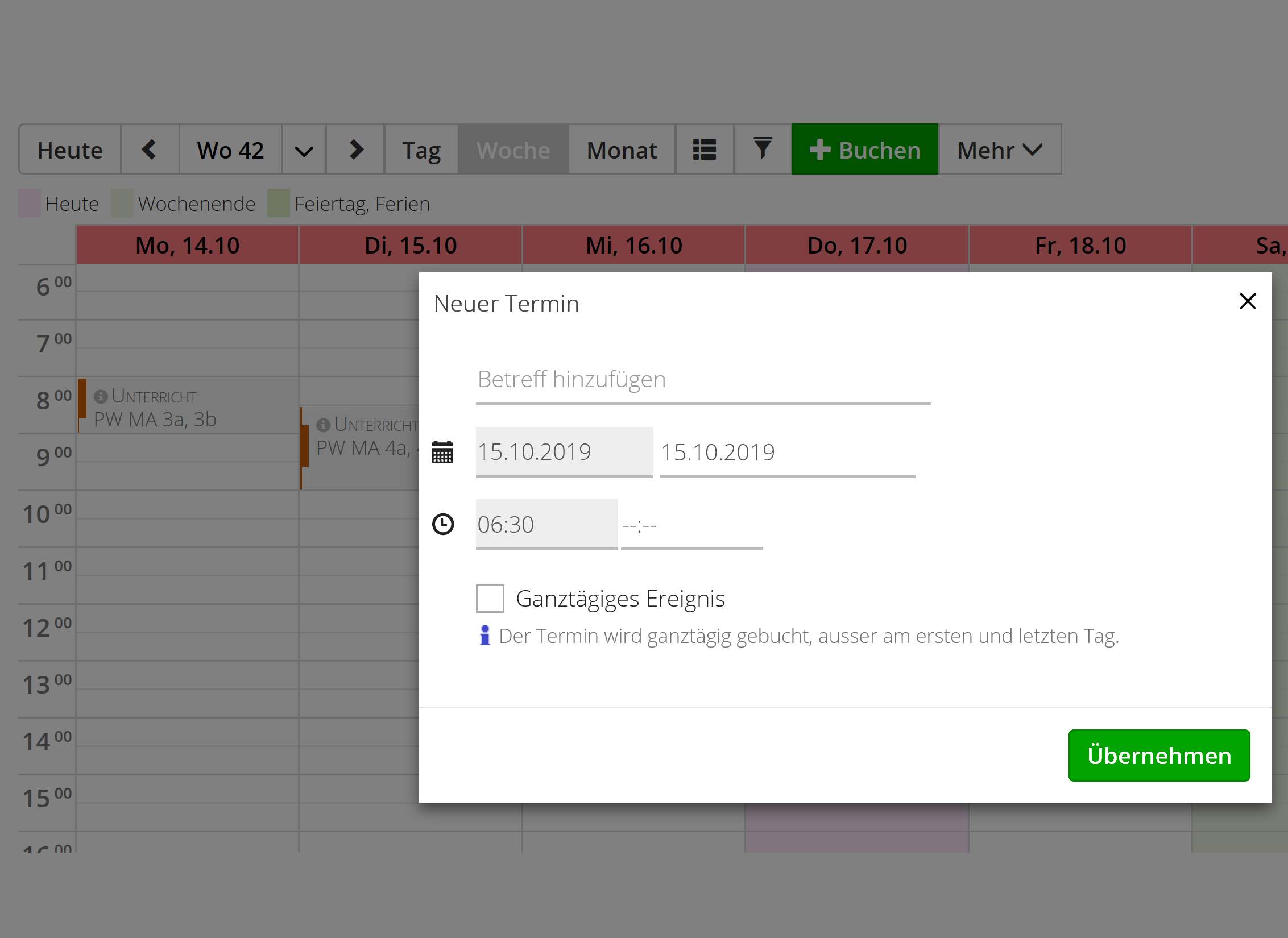
Task: Click the Wo 42 week label
Action: click(230, 150)
